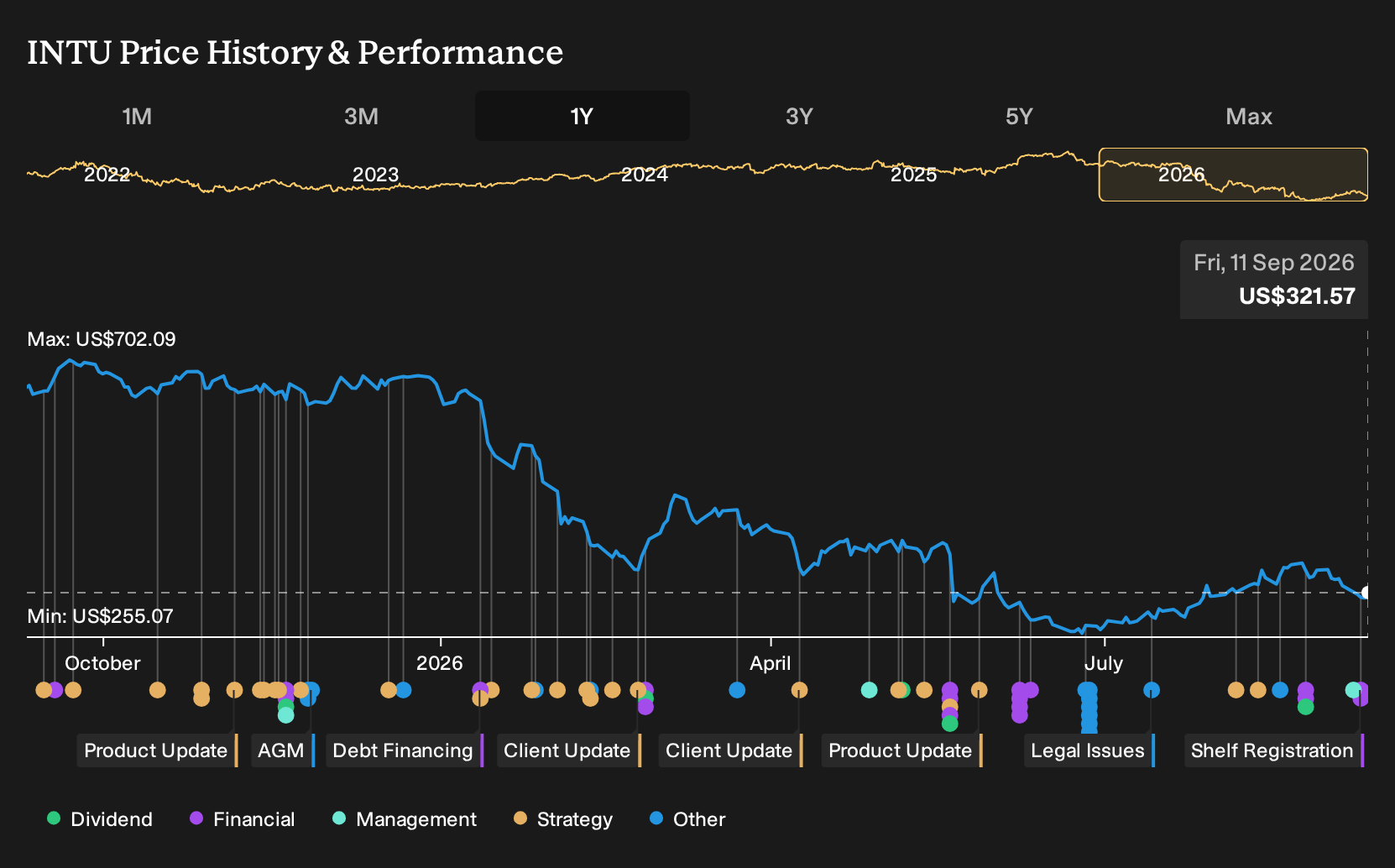Select the 3M time range tab
The width and height of the screenshot is (1395, 868).
click(x=361, y=116)
